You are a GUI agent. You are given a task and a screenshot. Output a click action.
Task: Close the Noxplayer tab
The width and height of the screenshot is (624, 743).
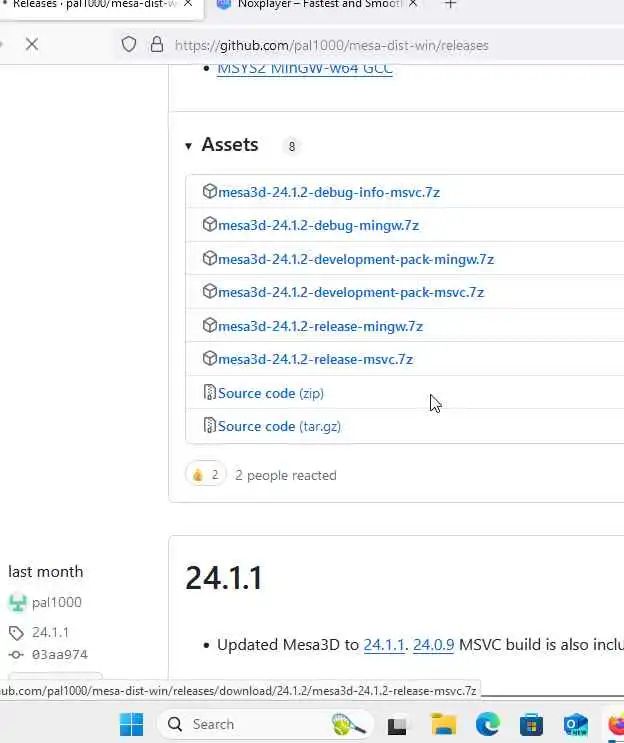tap(413, 4)
